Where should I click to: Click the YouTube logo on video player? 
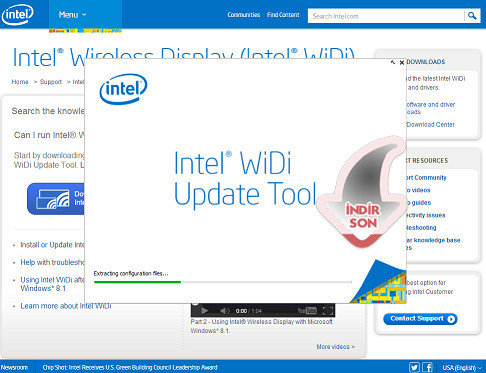307,311
